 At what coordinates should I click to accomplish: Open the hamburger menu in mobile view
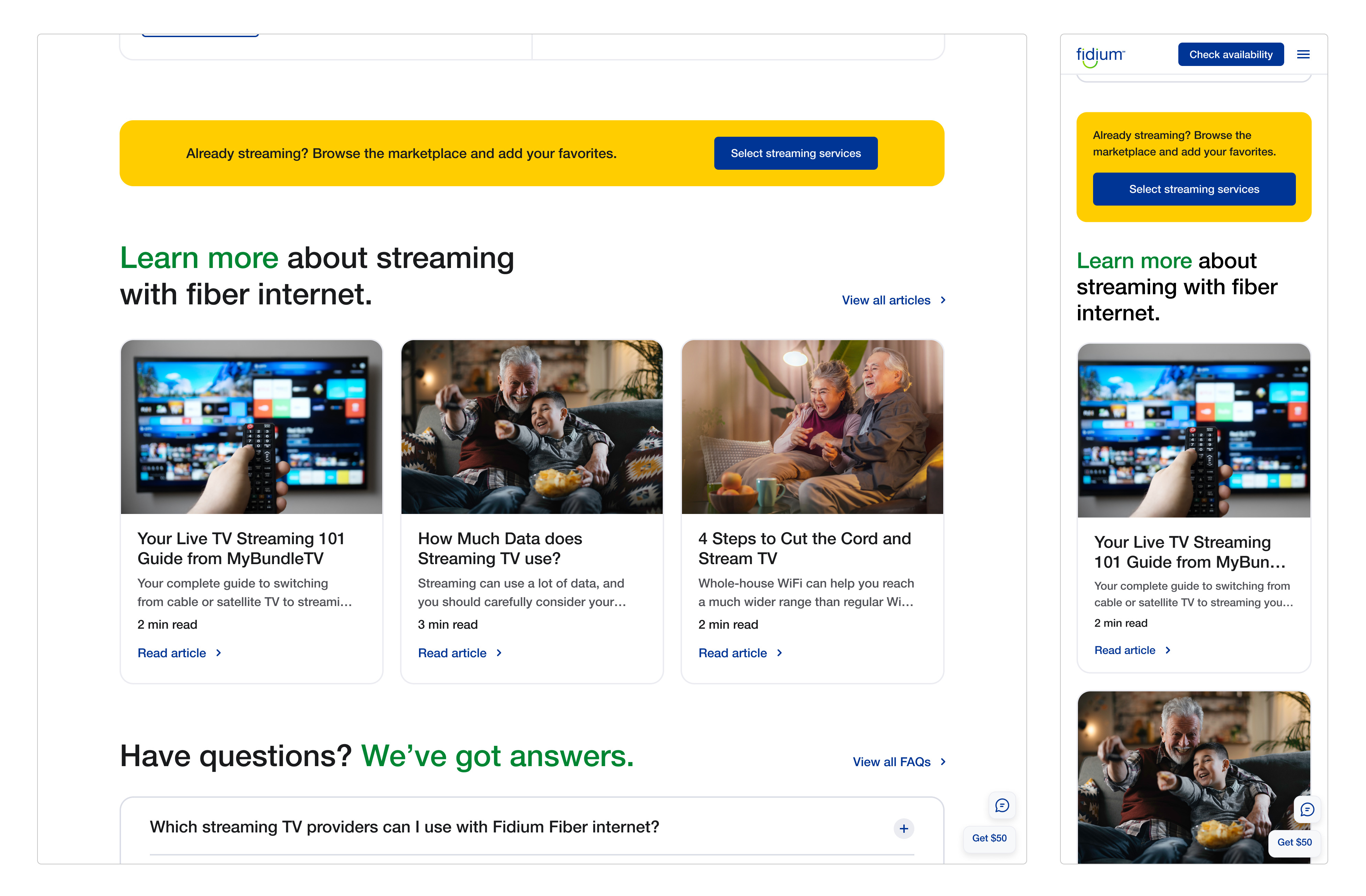pyautogui.click(x=1303, y=55)
